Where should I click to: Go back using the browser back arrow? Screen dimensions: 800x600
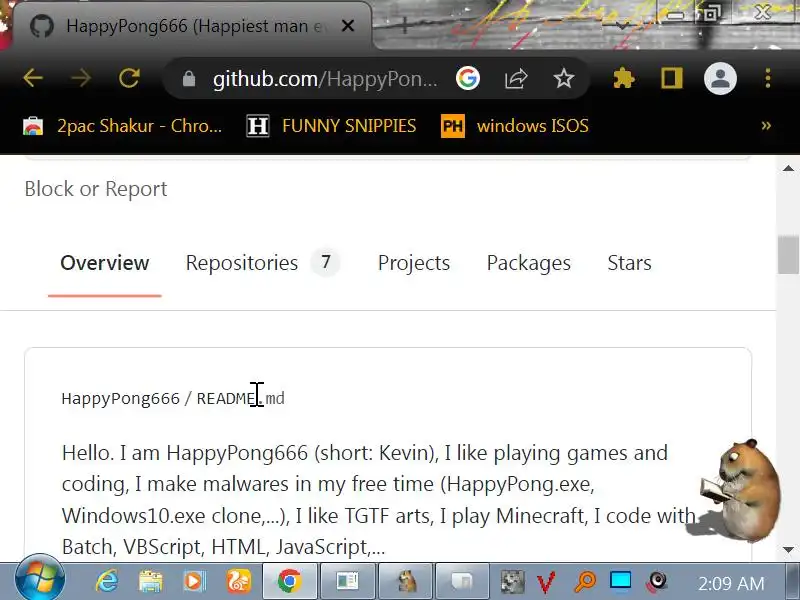coord(33,79)
